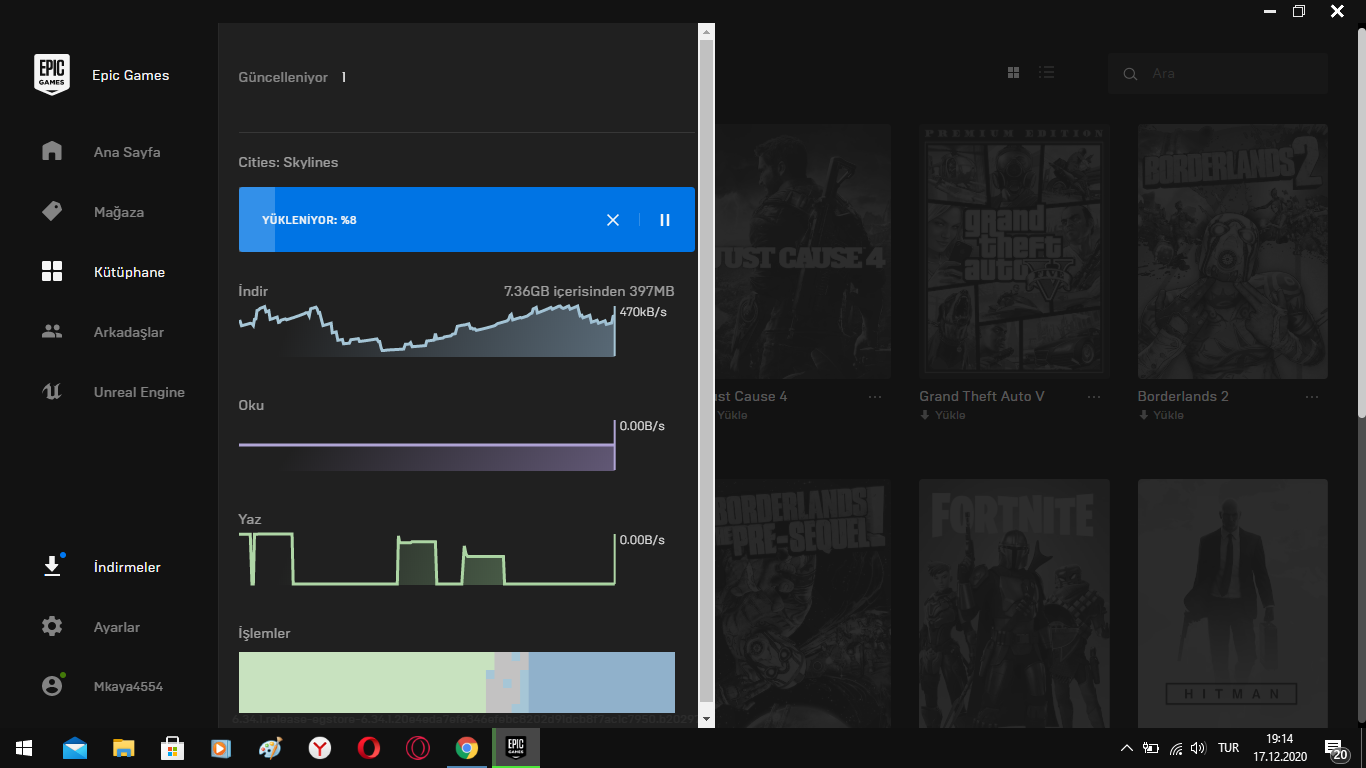Go to Mağaza store
1366x768 pixels.
pos(119,212)
